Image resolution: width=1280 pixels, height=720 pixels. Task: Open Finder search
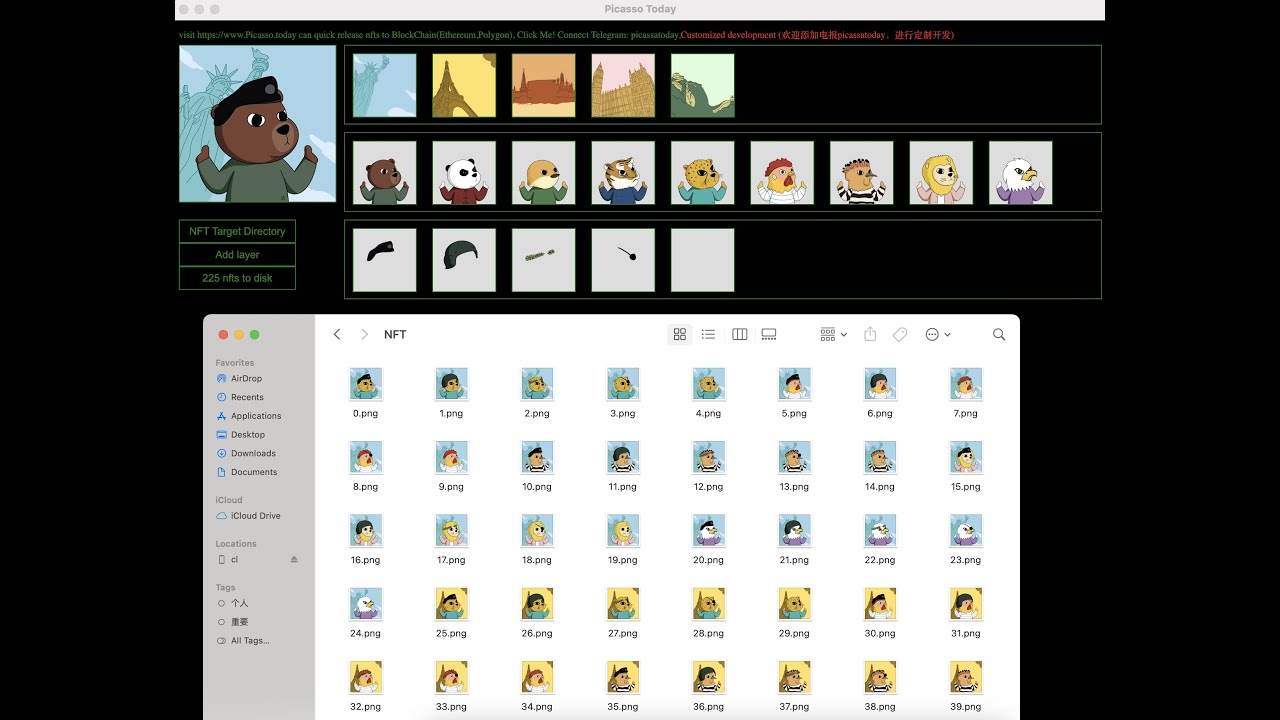[999, 334]
